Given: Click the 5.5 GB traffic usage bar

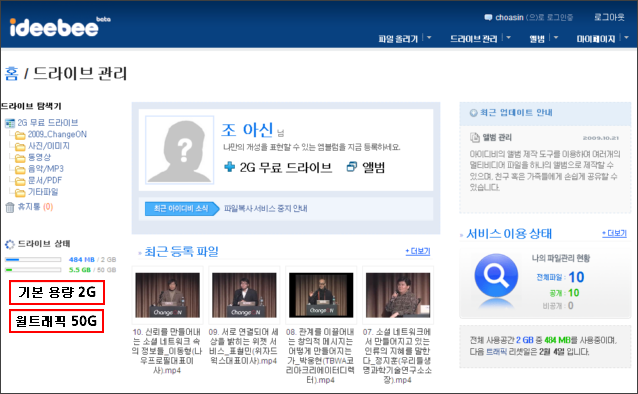Looking at the screenshot, I should 33,269.
